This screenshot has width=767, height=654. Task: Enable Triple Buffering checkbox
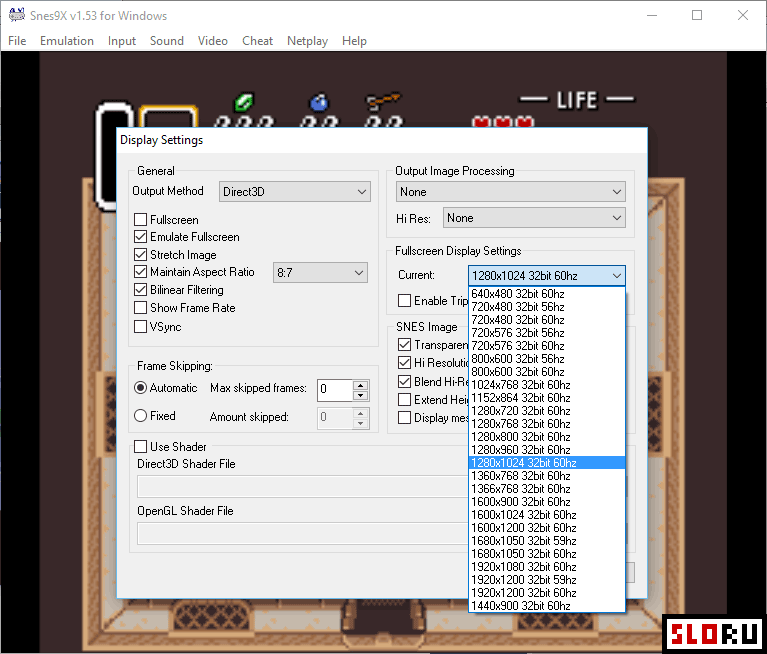(x=405, y=300)
